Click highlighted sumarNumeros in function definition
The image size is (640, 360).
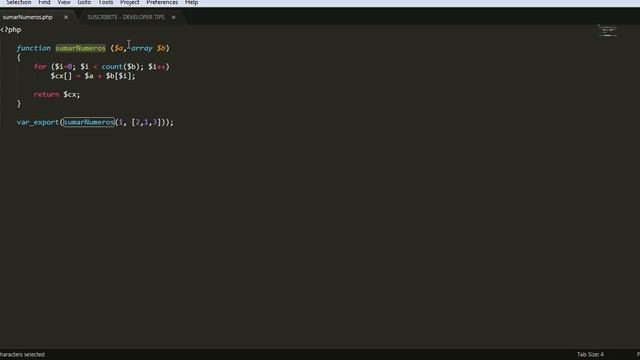80,48
